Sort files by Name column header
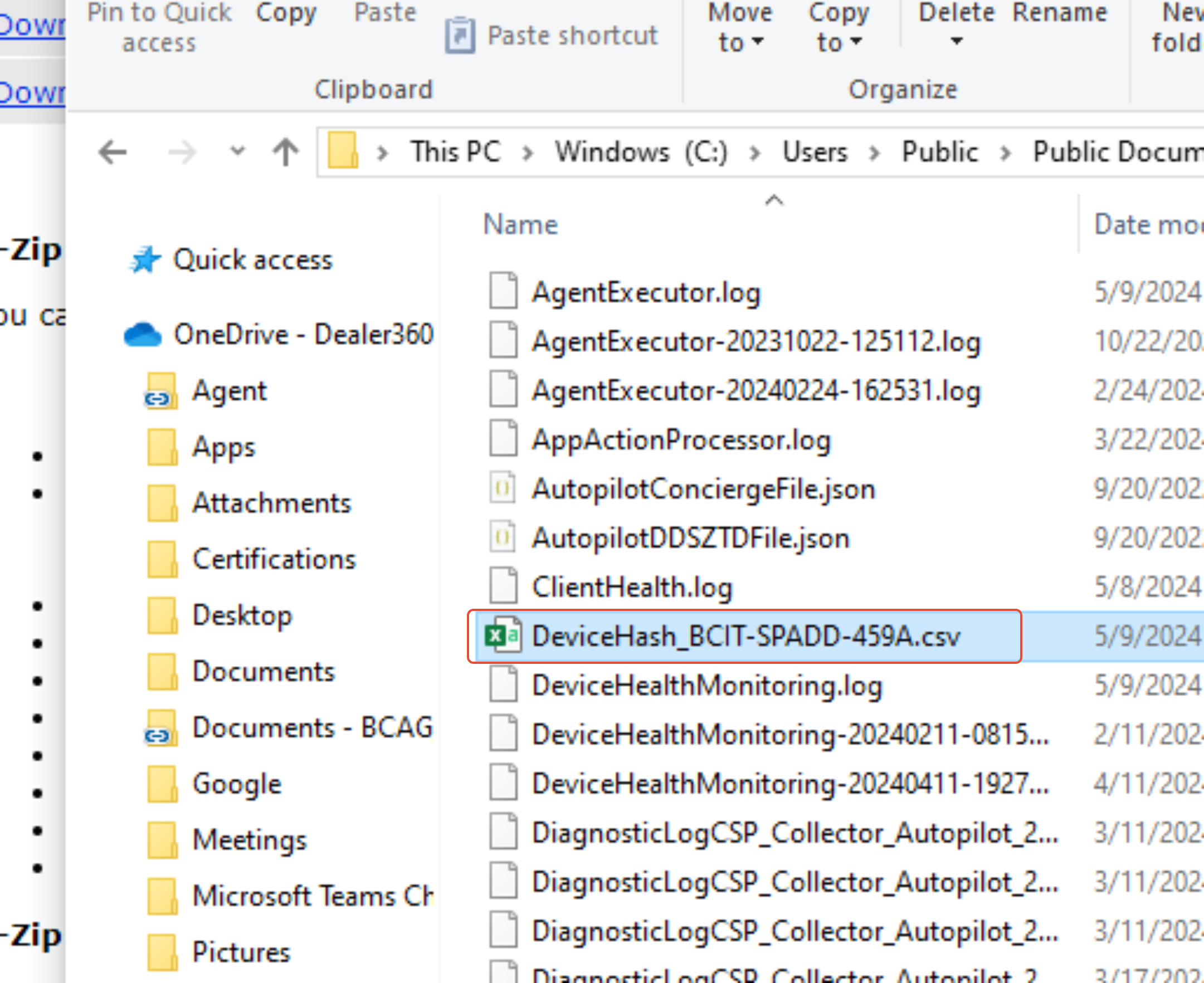Image resolution: width=1204 pixels, height=983 pixels. point(520,225)
